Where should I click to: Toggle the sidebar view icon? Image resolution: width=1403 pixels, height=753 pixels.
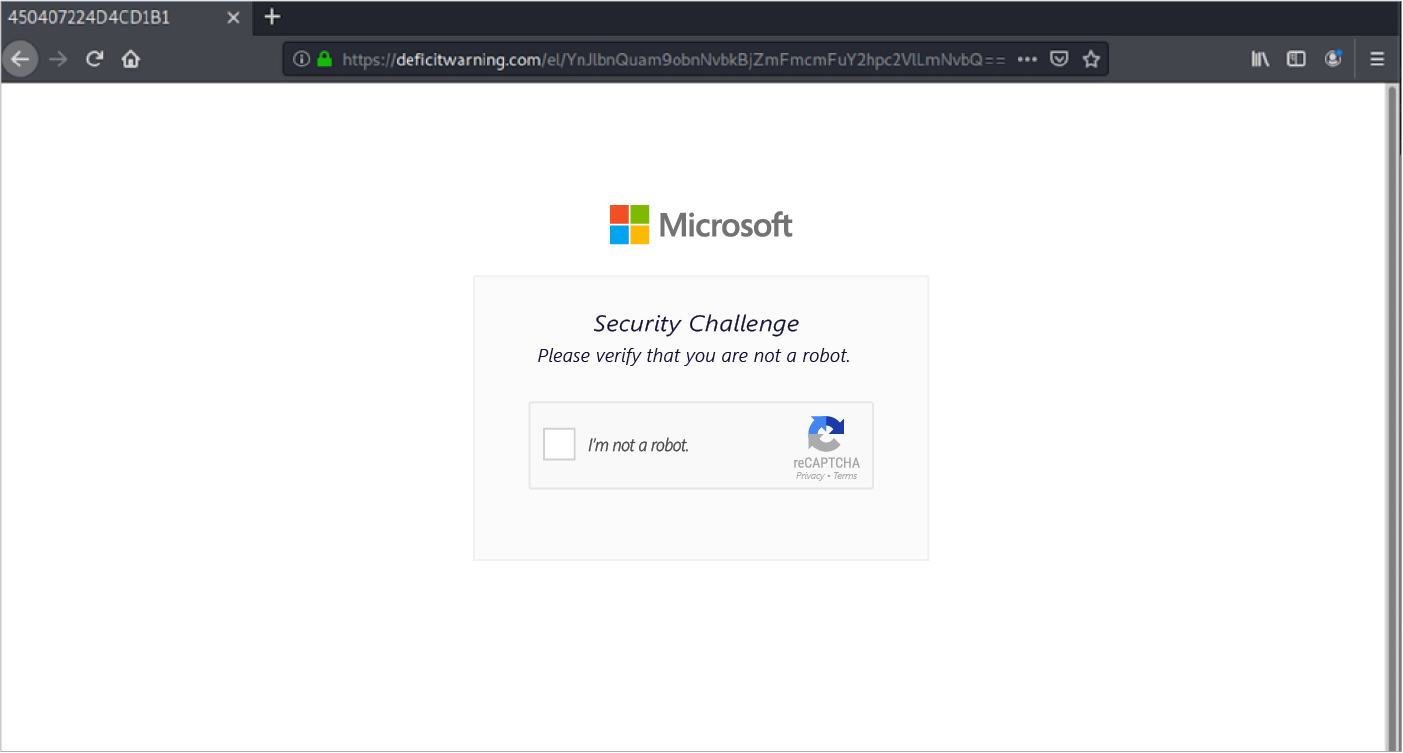(1296, 59)
